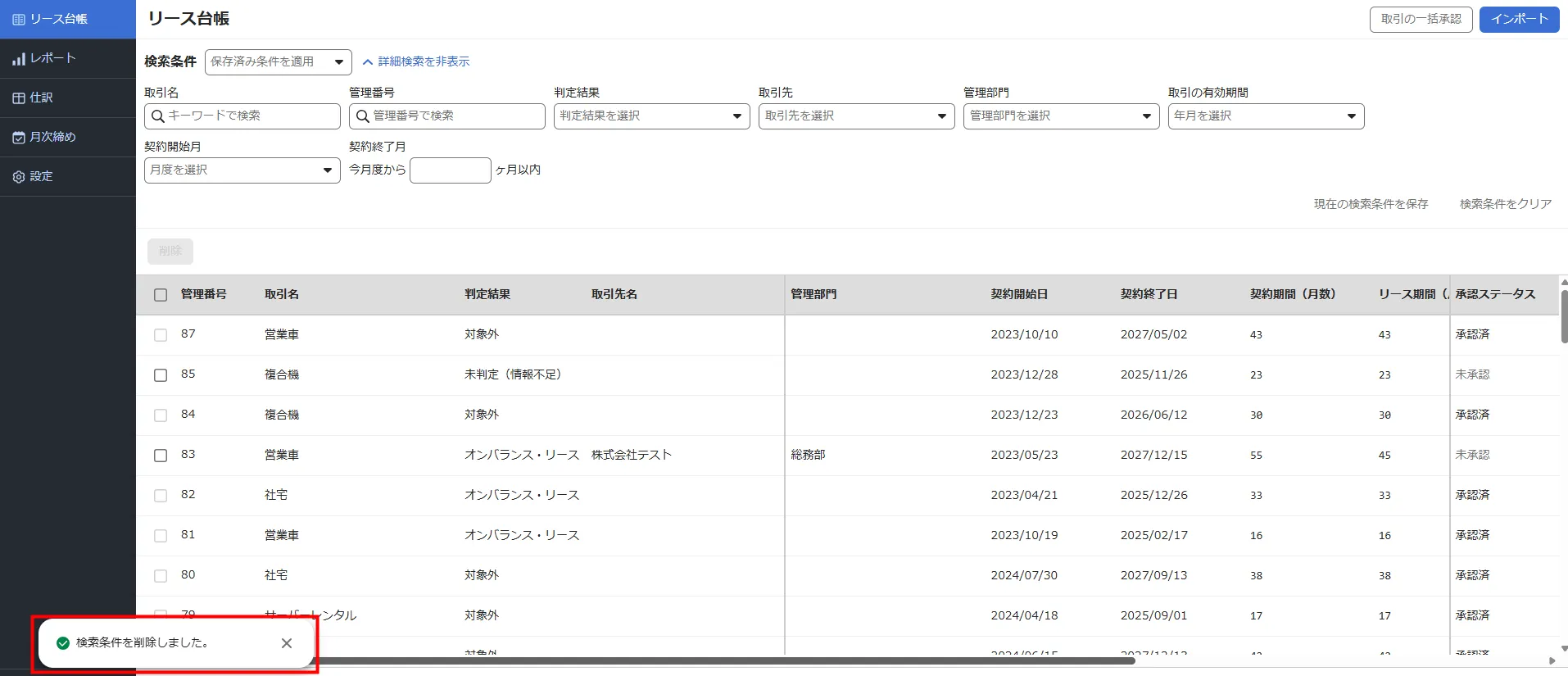Click the 設定 gear icon
Screen dimensions: 1568x676
(18, 177)
